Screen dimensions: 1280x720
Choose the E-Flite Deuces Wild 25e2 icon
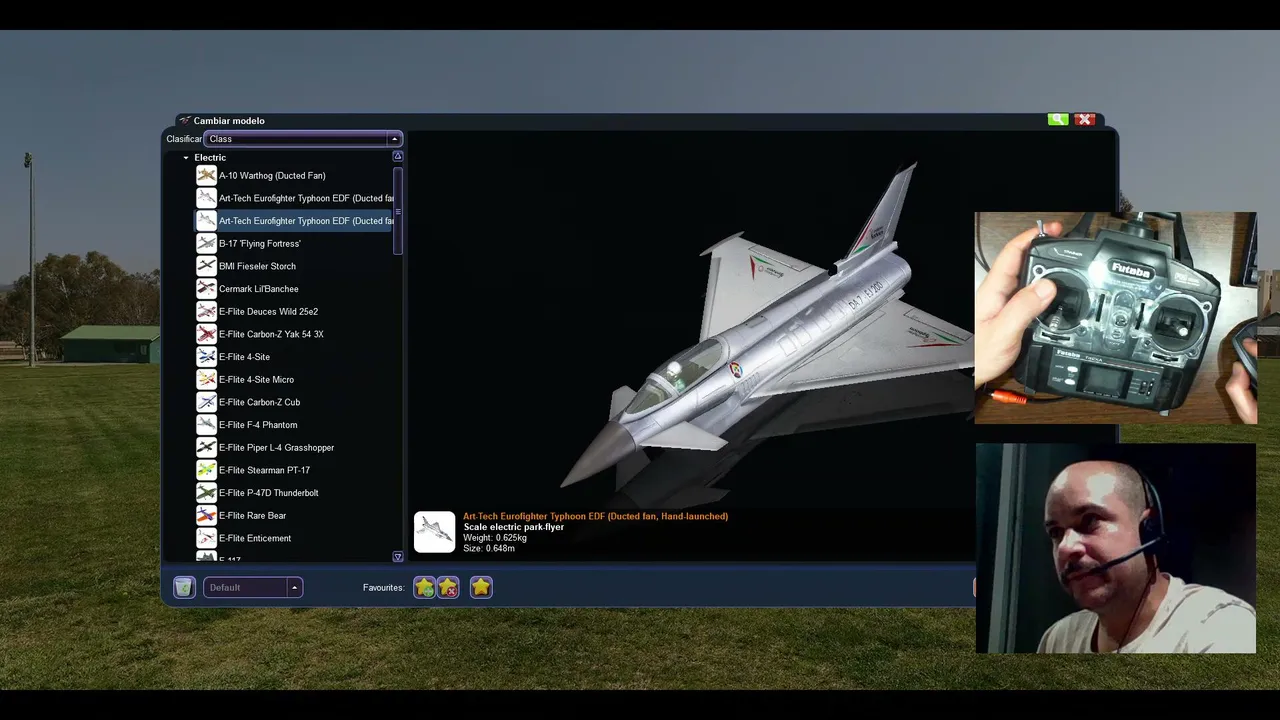point(206,312)
